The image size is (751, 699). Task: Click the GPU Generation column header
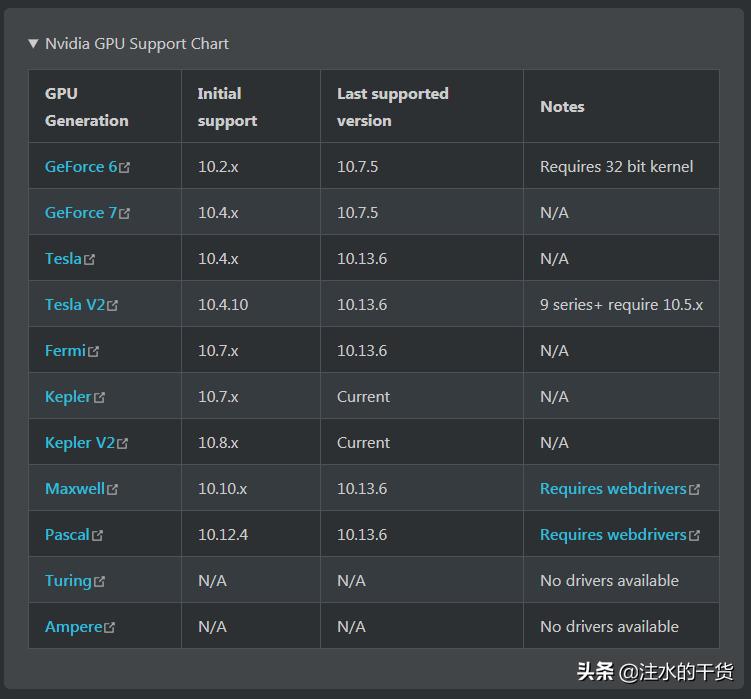tap(86, 107)
